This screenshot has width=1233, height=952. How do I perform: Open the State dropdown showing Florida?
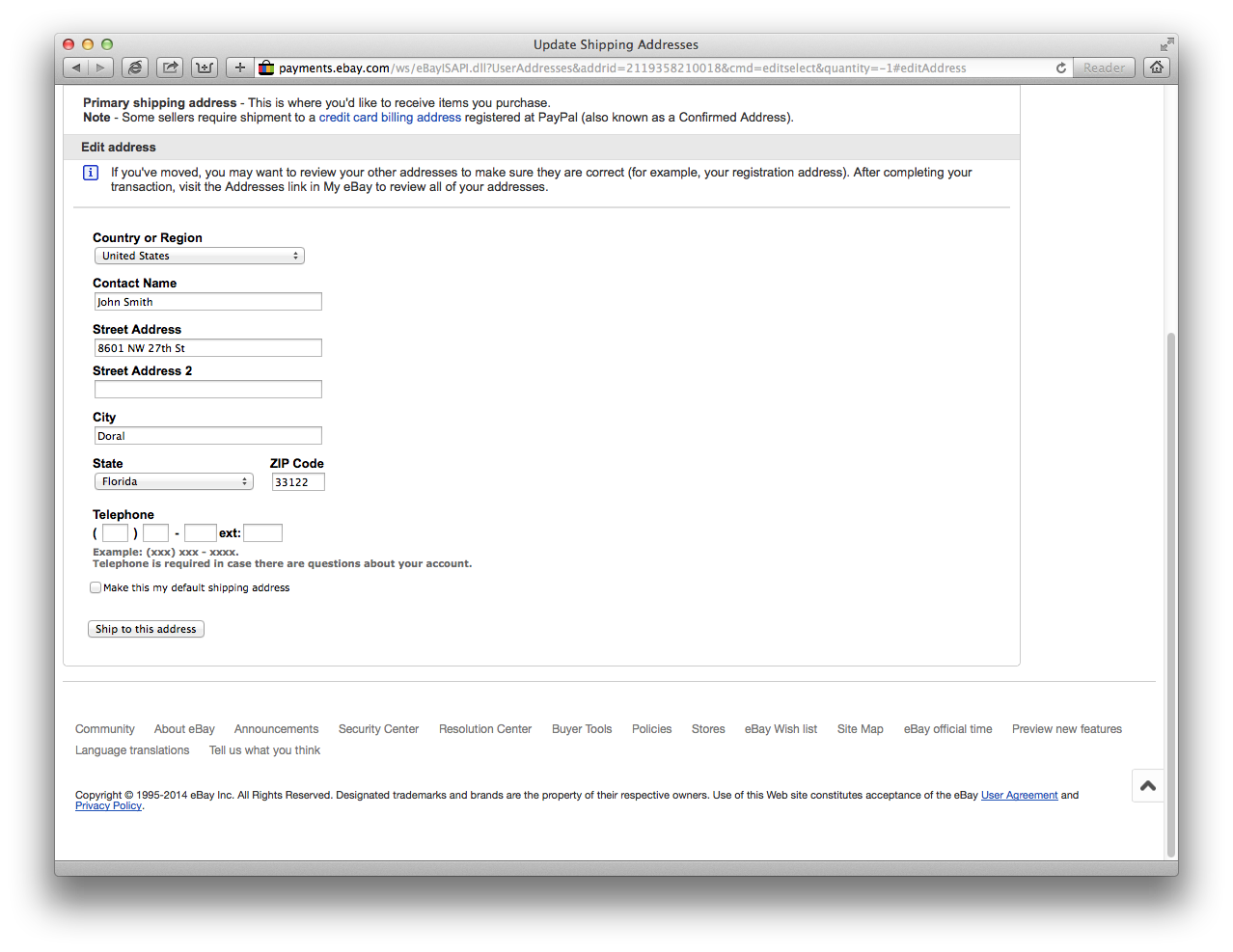(x=174, y=481)
